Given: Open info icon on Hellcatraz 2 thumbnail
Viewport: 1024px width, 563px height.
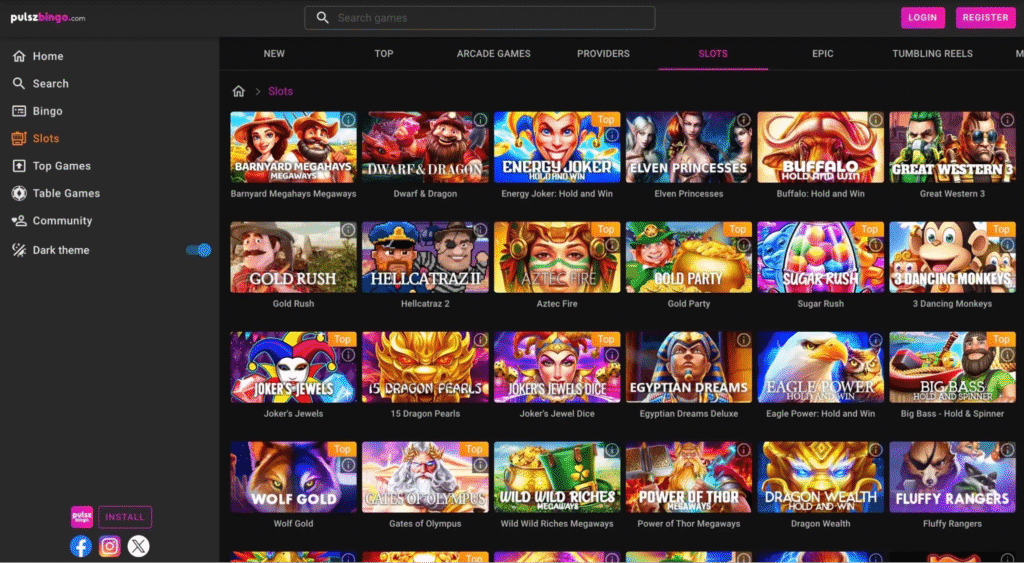Looking at the screenshot, I should (480, 230).
